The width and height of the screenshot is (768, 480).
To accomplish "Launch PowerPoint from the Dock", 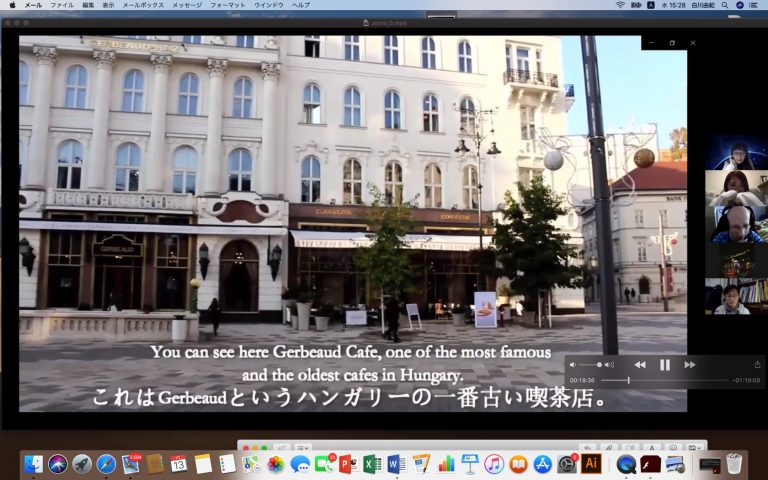I will coord(348,463).
